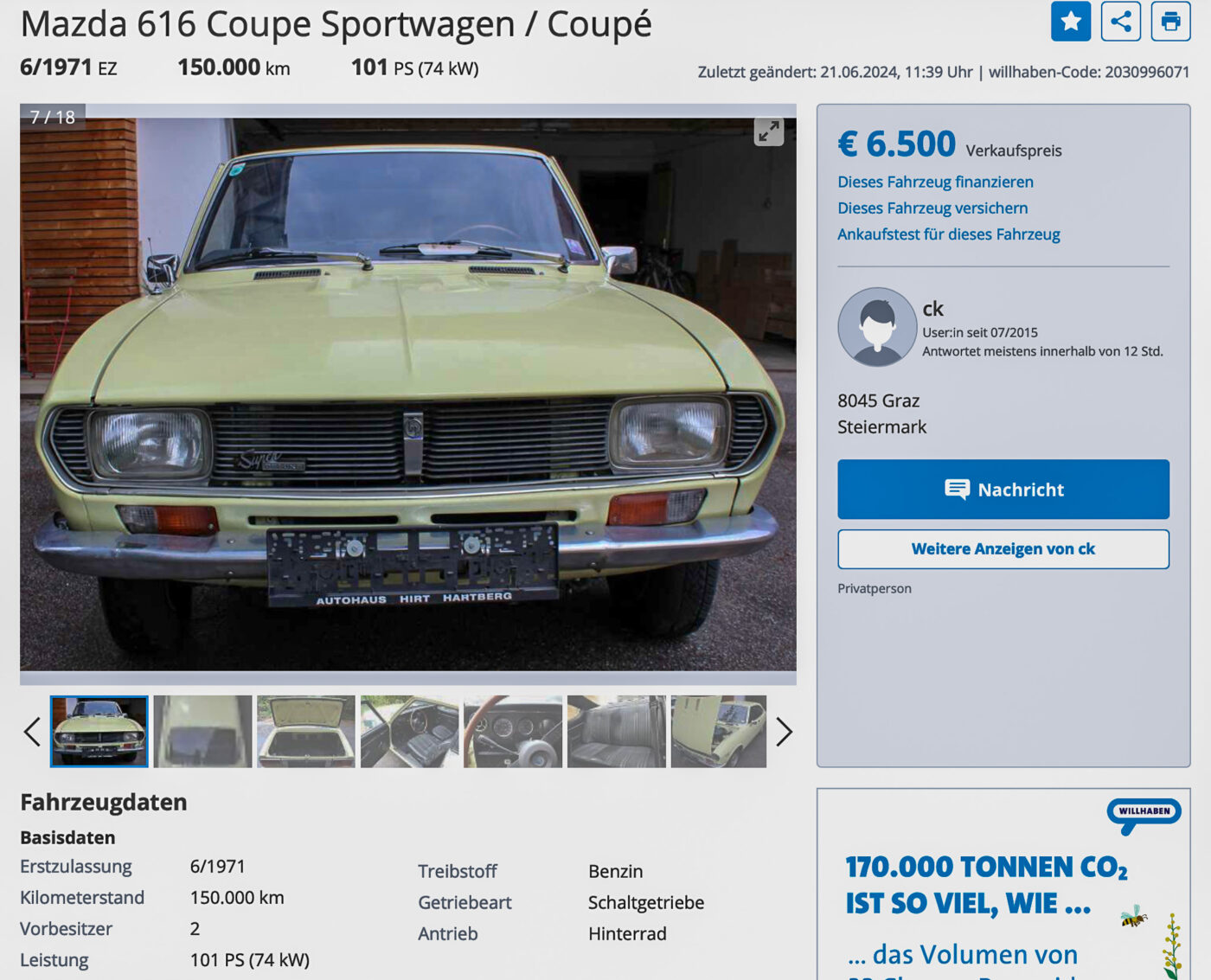Image resolution: width=1211 pixels, height=980 pixels.
Task: Select the front-view car thumbnail
Action: pos(99,732)
